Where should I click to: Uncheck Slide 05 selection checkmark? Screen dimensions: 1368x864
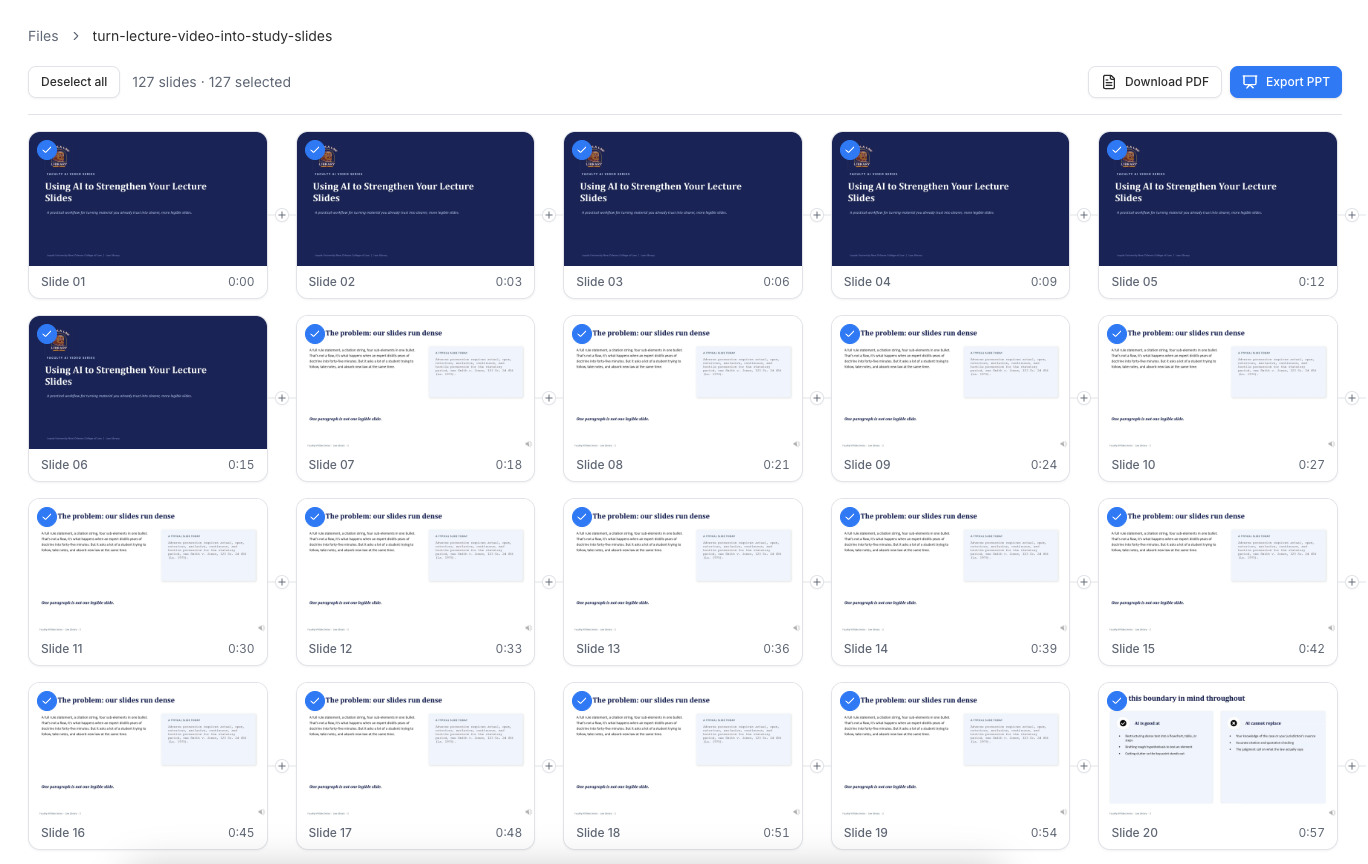point(1117,150)
